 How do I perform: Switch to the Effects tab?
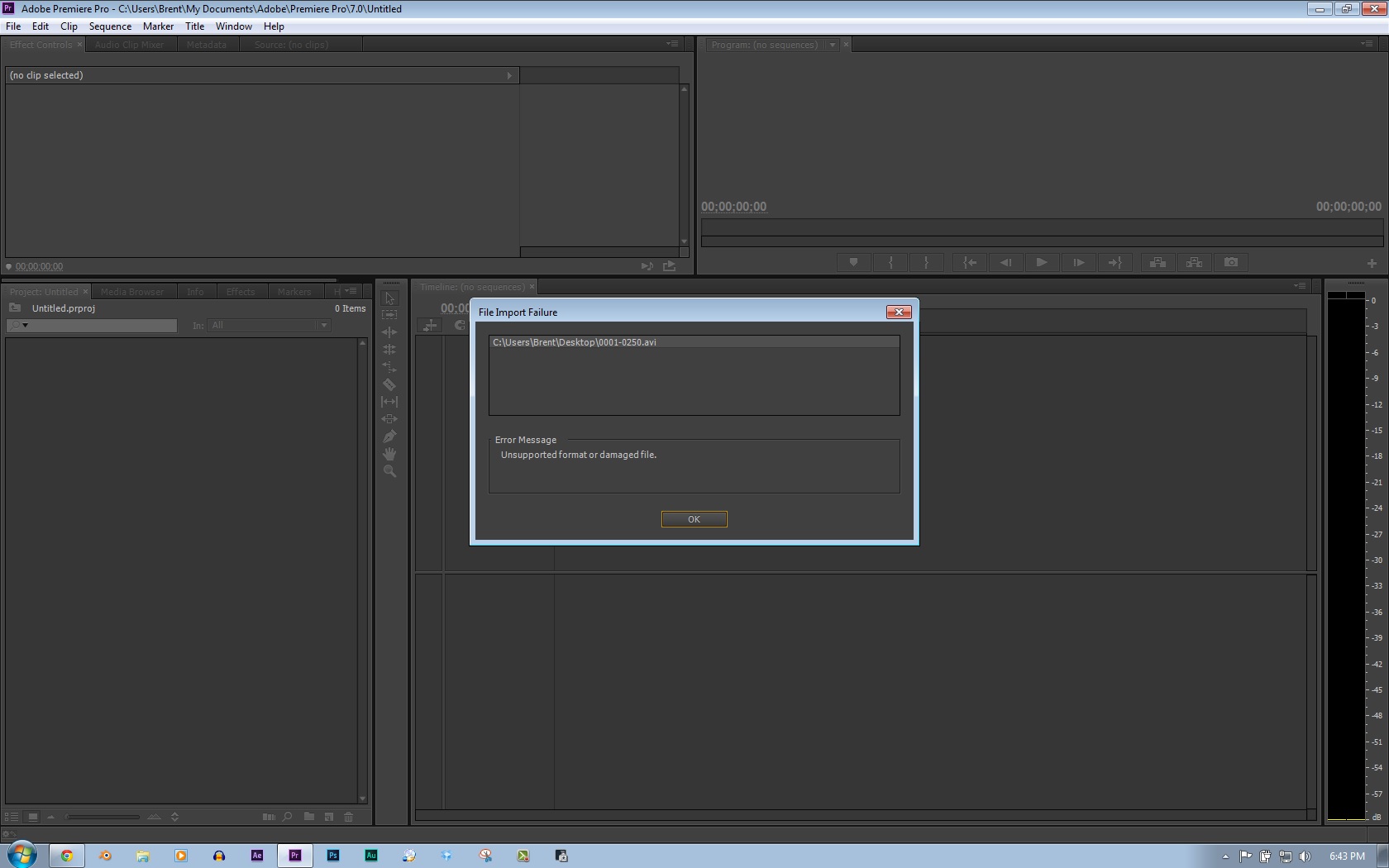(x=241, y=292)
